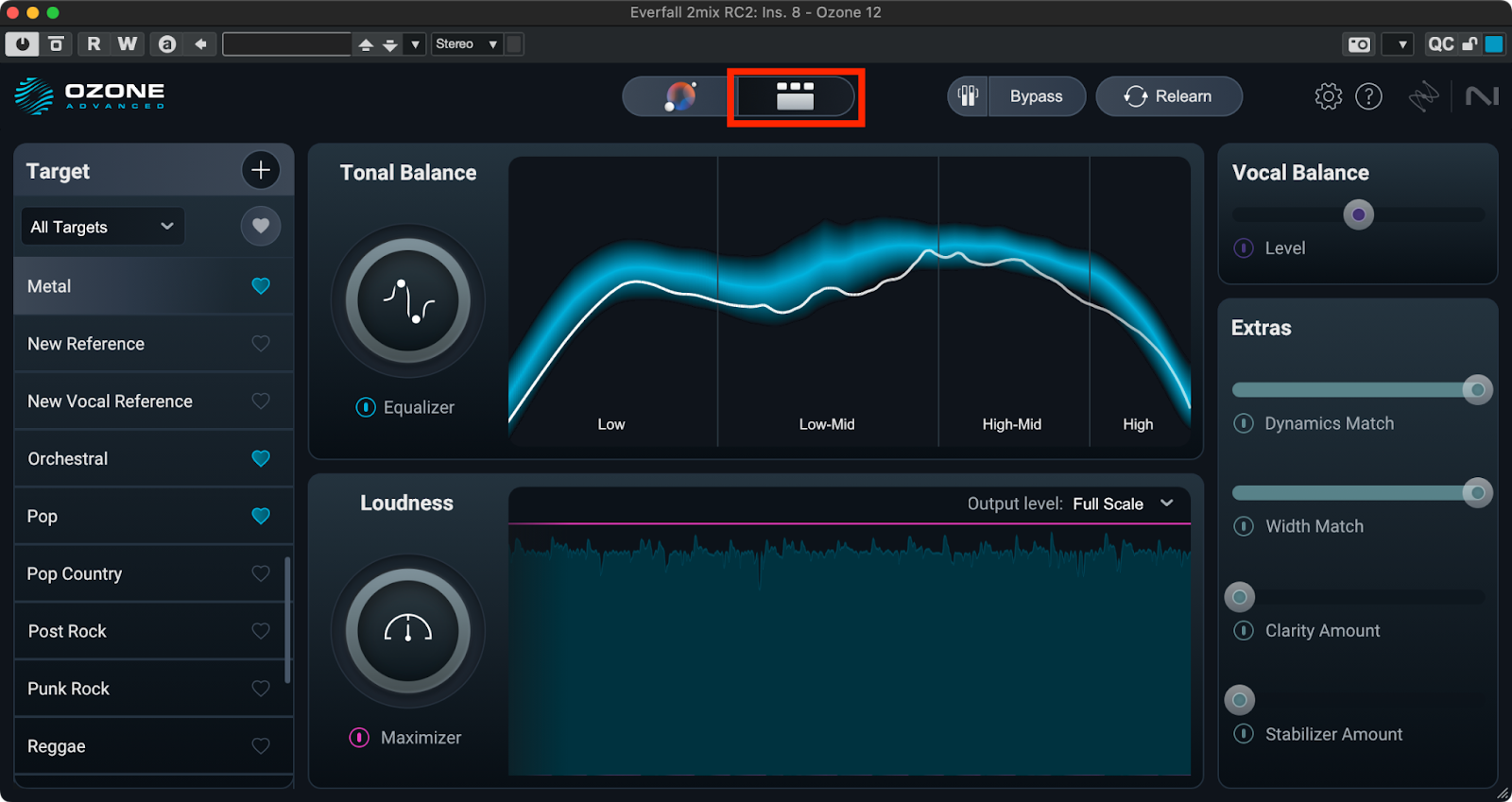This screenshot has height=802, width=1512.
Task: Toggle the Maximizer power button
Action: [360, 738]
